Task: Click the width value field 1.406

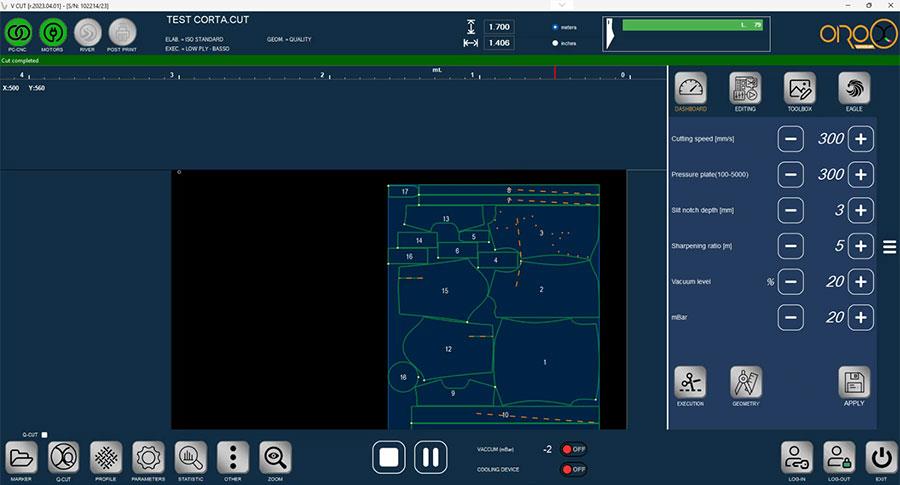Action: point(499,43)
